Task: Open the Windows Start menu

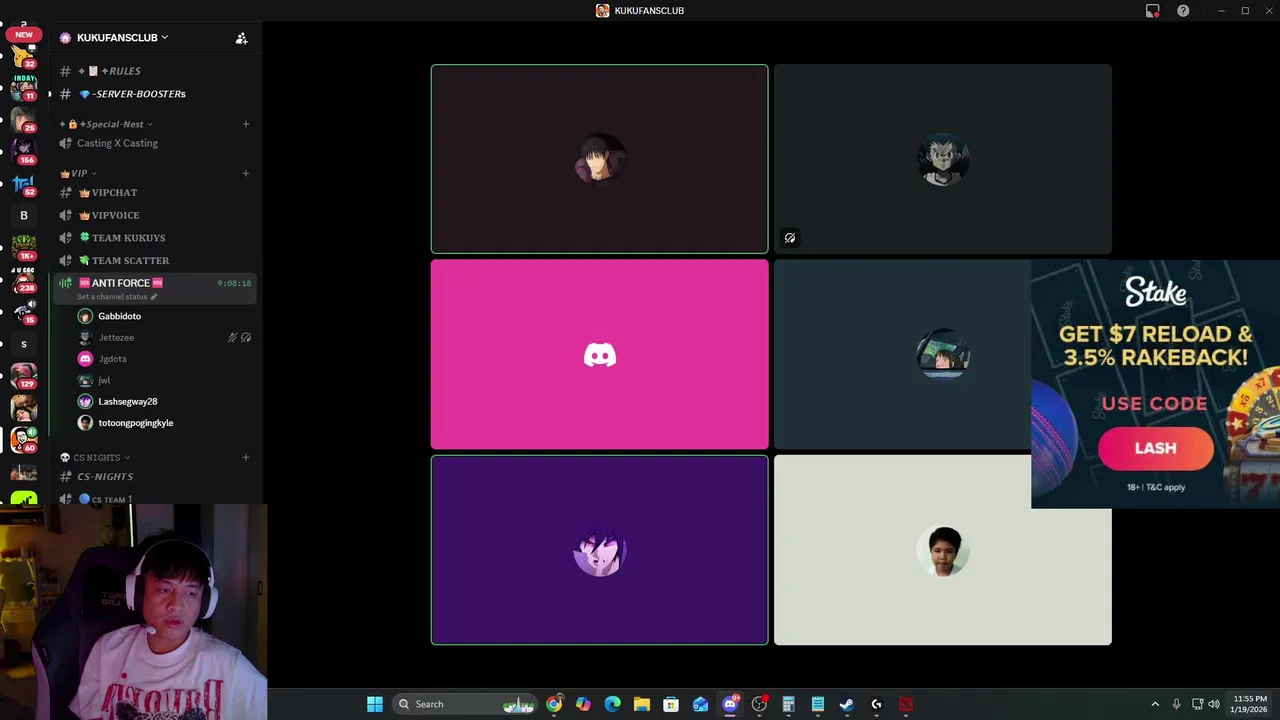Action: (375, 704)
